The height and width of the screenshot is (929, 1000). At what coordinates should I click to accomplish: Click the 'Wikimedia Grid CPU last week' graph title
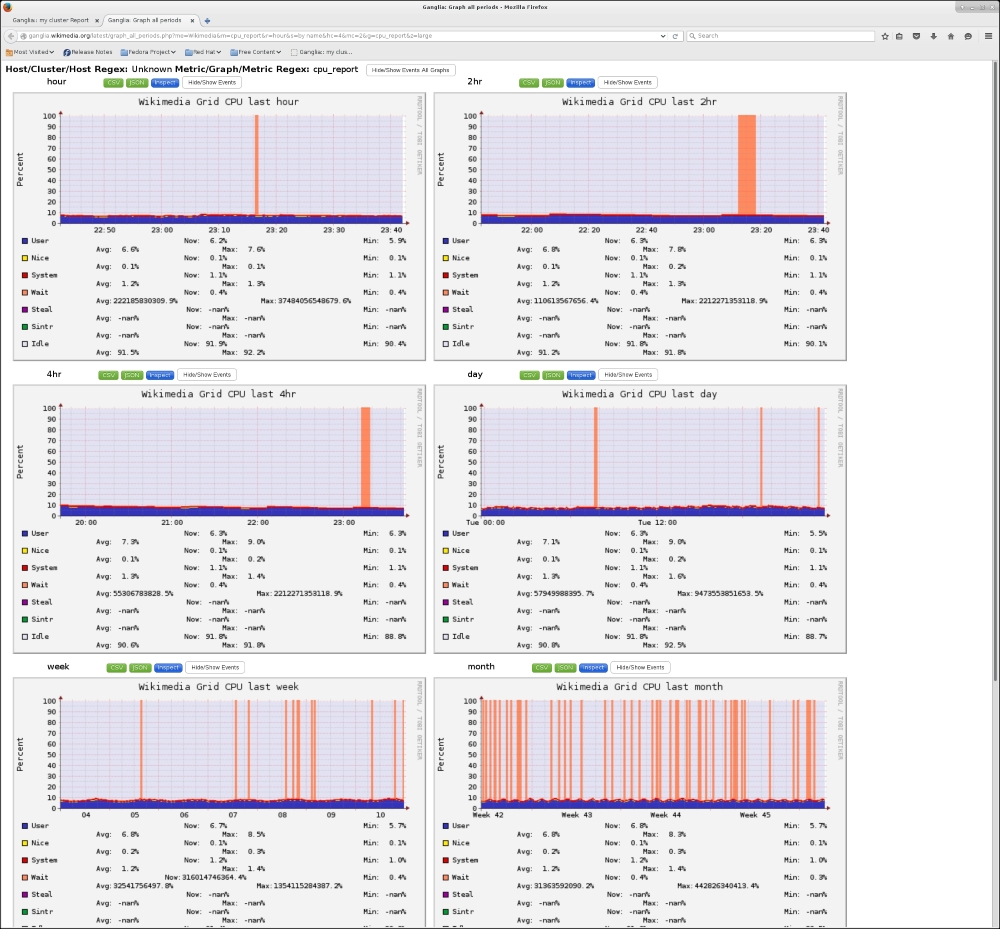[x=219, y=687]
